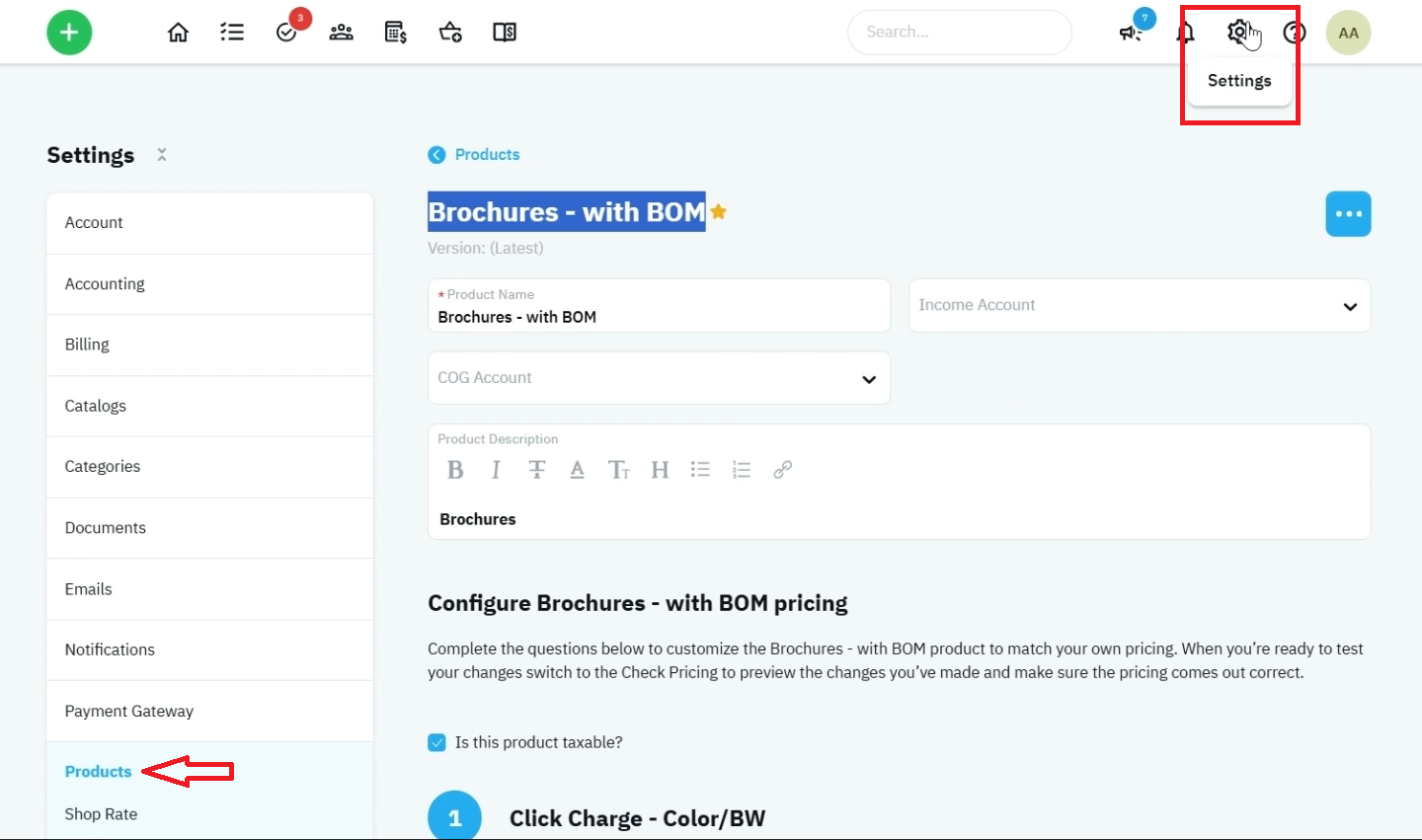Open Billing settings section
The height and width of the screenshot is (840, 1422).
209,344
